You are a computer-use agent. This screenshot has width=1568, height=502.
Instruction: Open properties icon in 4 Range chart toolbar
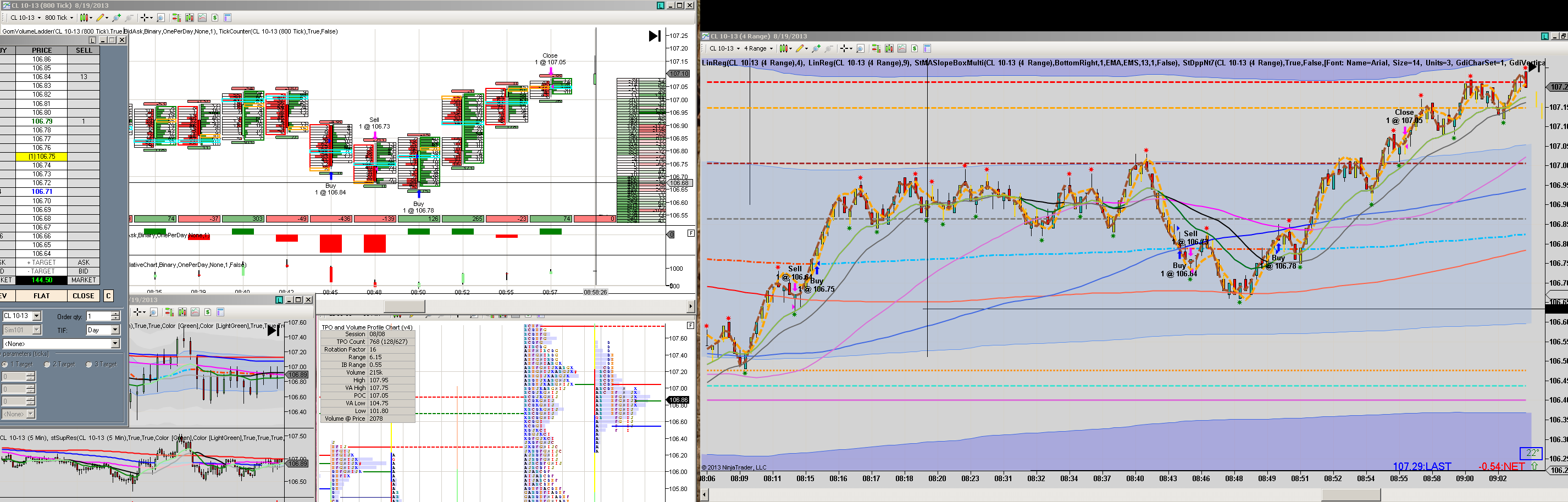(928, 49)
